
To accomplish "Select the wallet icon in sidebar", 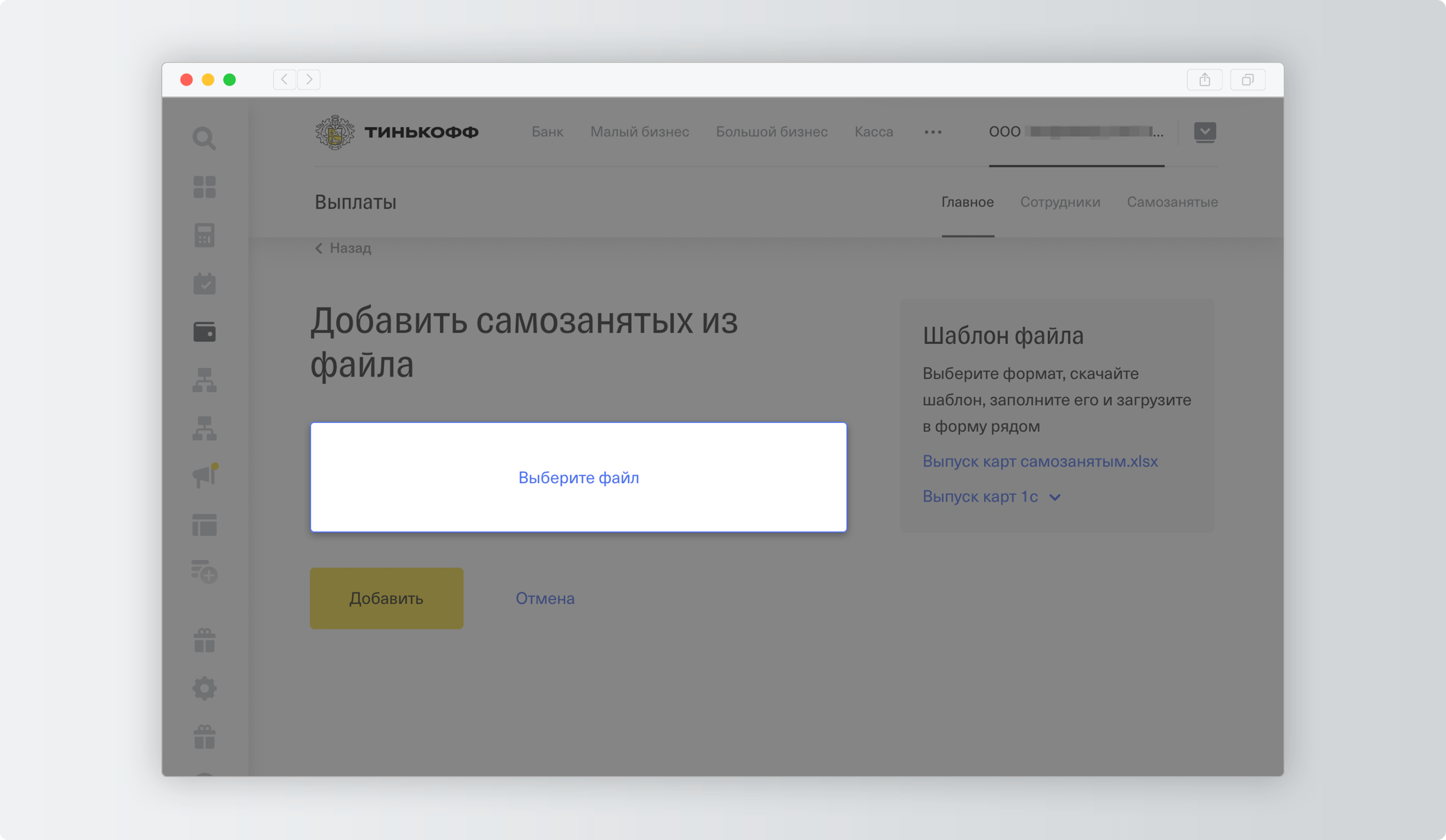I will (204, 332).
